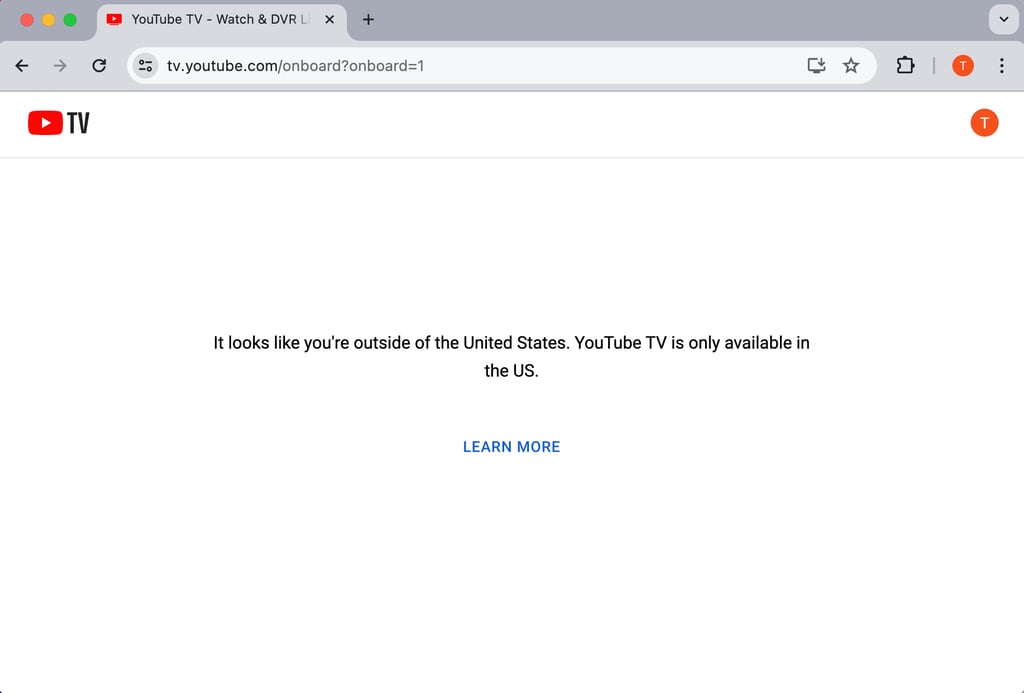Click the YouTube TV logo
Screen dimensions: 1024x693
click(59, 123)
